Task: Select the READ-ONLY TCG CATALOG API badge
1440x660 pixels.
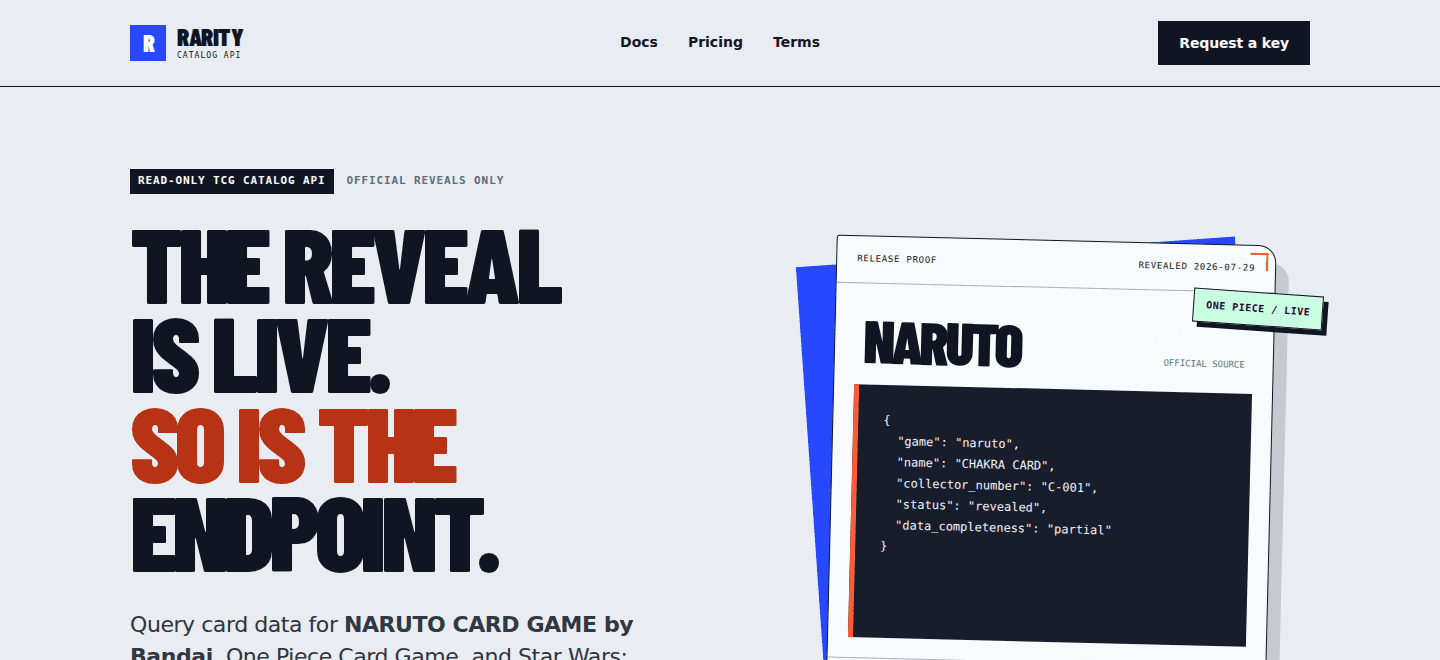Action: tap(232, 181)
